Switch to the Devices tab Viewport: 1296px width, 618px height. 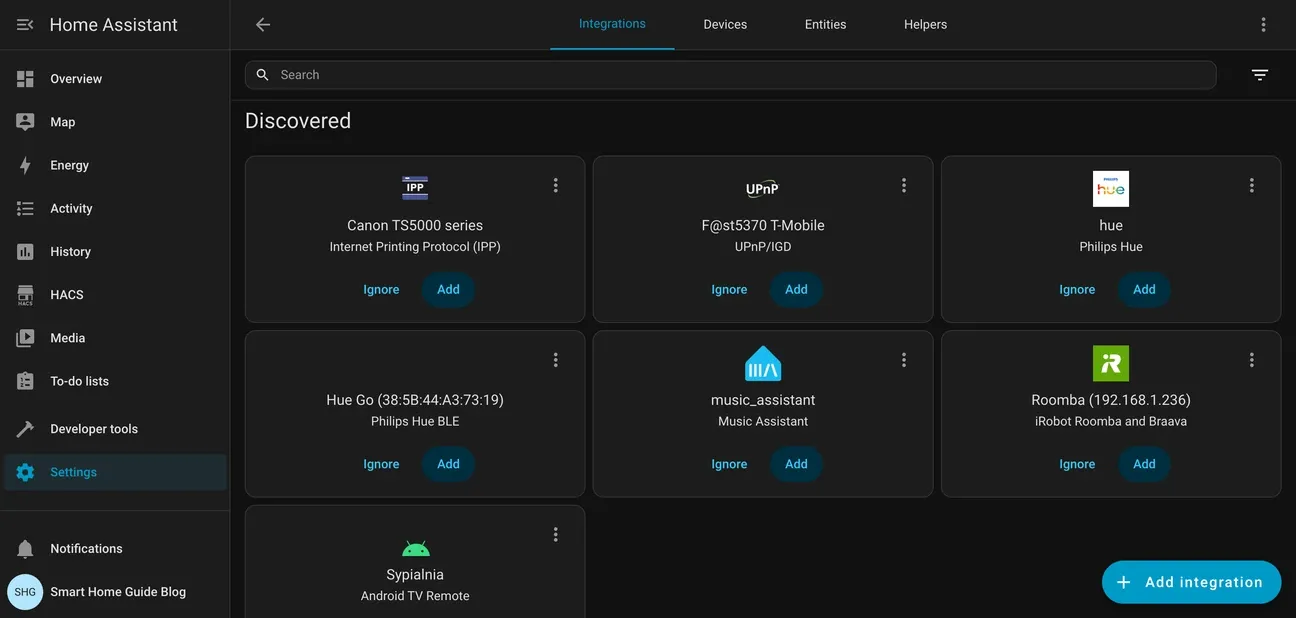coord(725,24)
